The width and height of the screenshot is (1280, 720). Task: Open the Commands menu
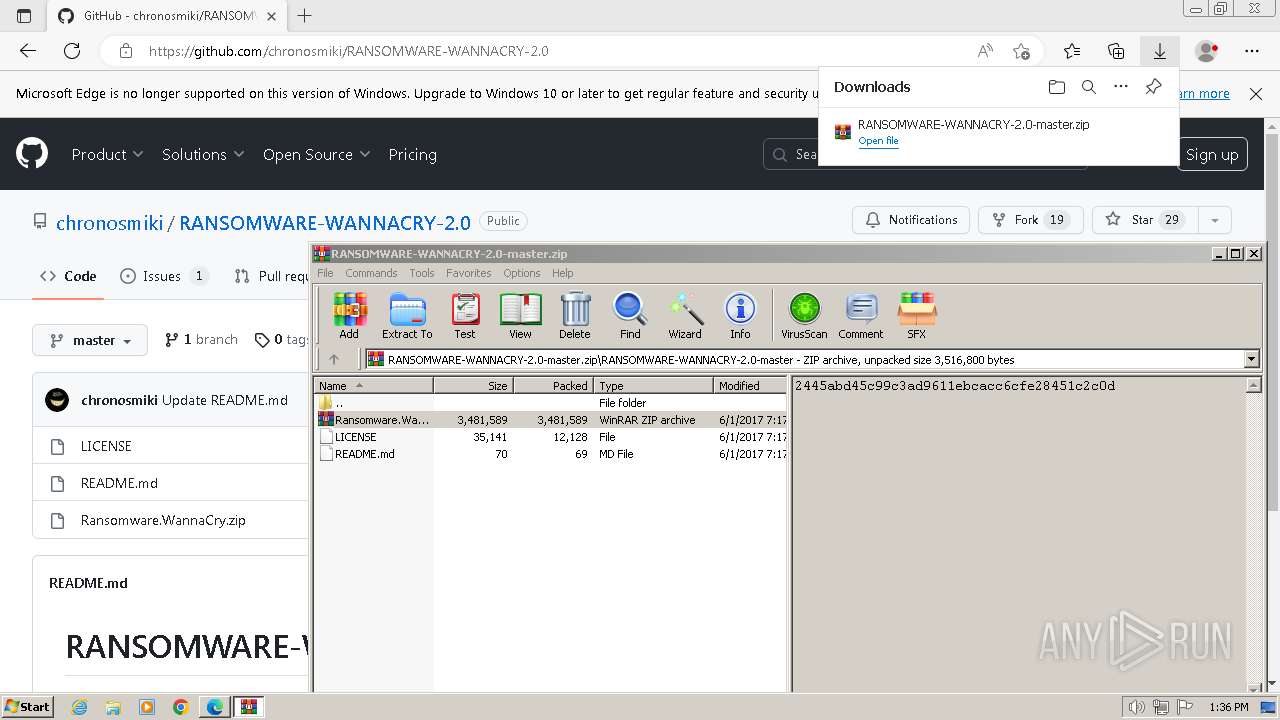(371, 273)
